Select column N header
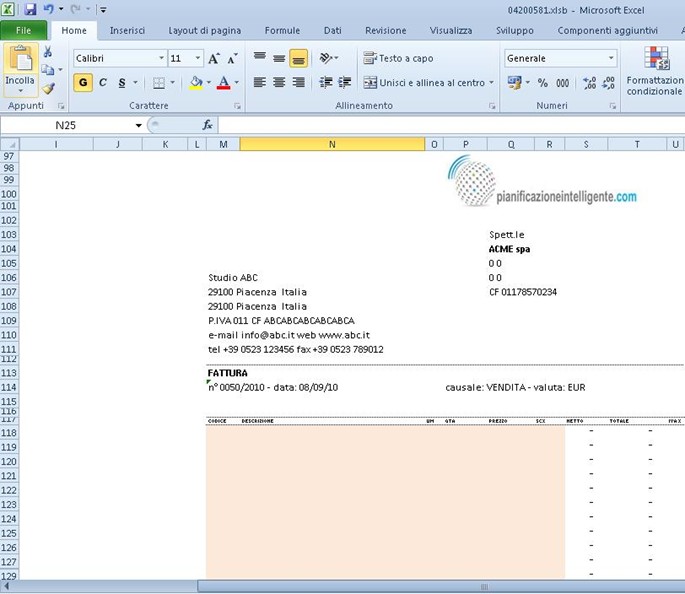The width and height of the screenshot is (685, 594). coord(332,144)
